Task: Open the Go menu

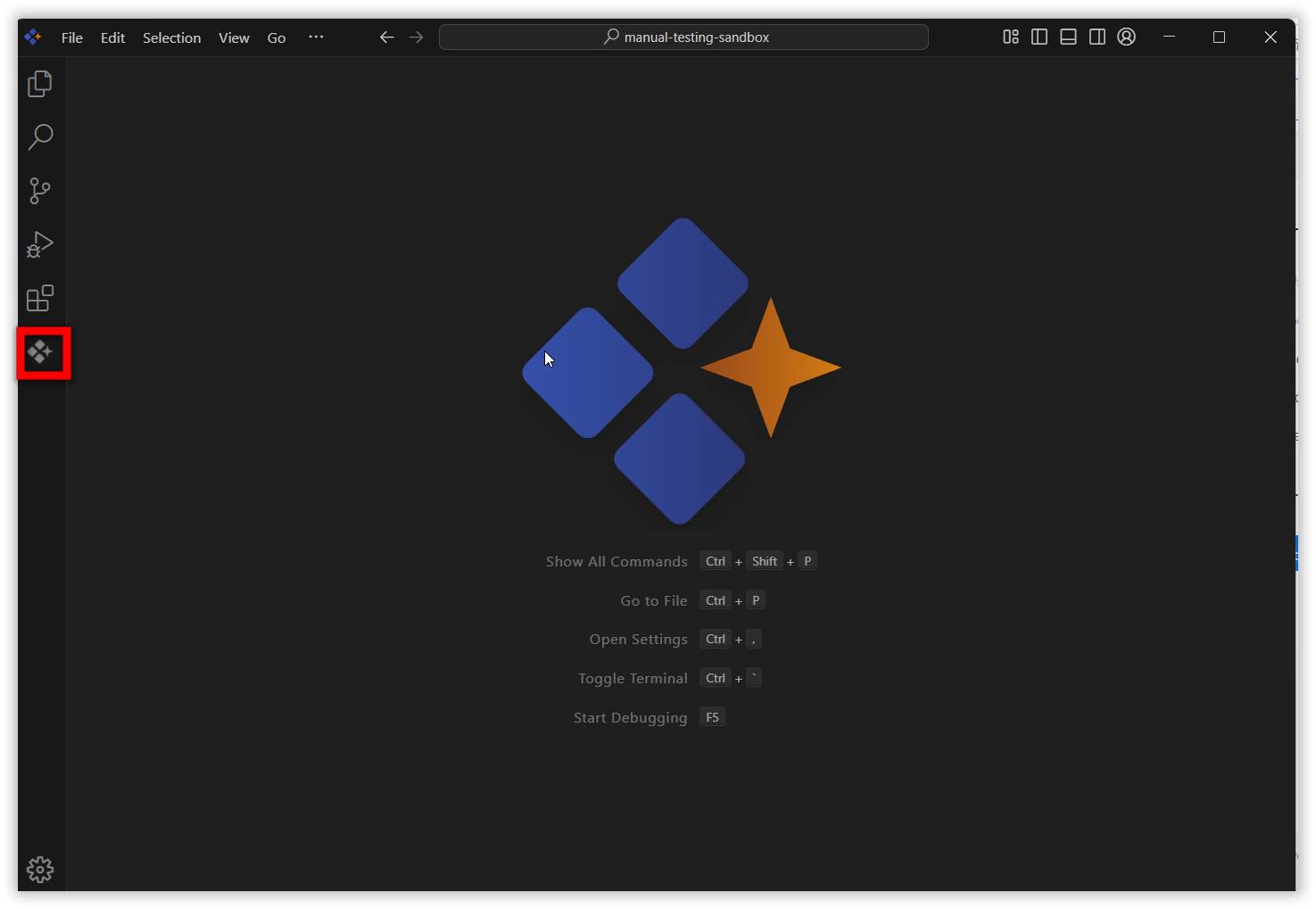Action: tap(277, 37)
